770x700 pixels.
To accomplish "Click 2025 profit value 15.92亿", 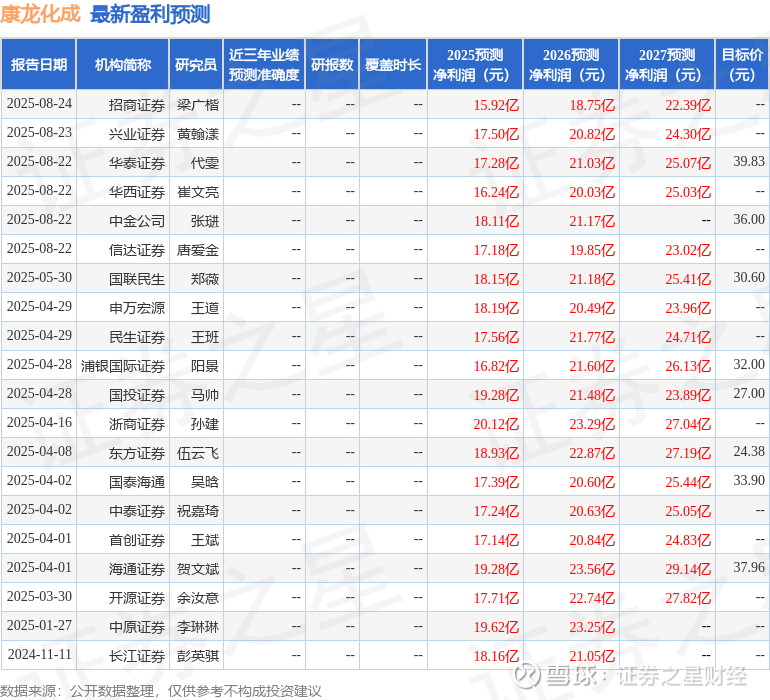I will coord(496,105).
